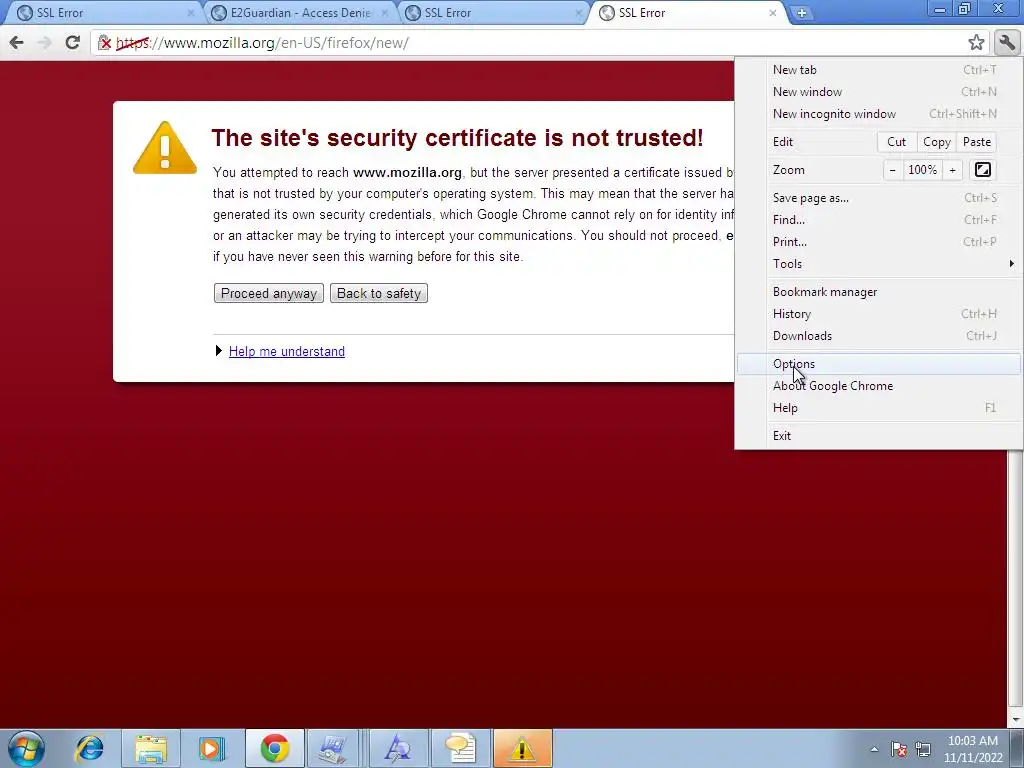Image resolution: width=1024 pixels, height=768 pixels.
Task: Open the Windows Start menu
Action: [26, 748]
